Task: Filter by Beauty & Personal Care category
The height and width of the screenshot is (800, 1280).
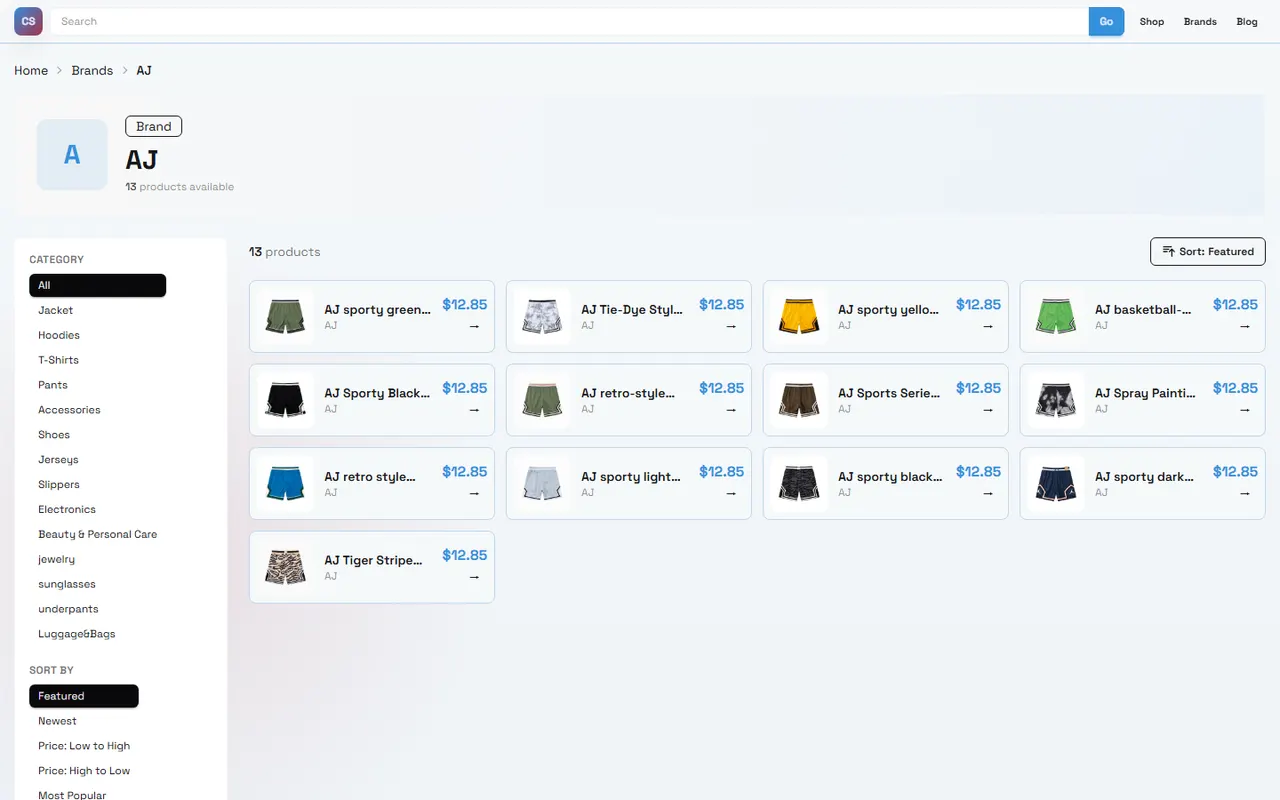Action: click(x=97, y=534)
